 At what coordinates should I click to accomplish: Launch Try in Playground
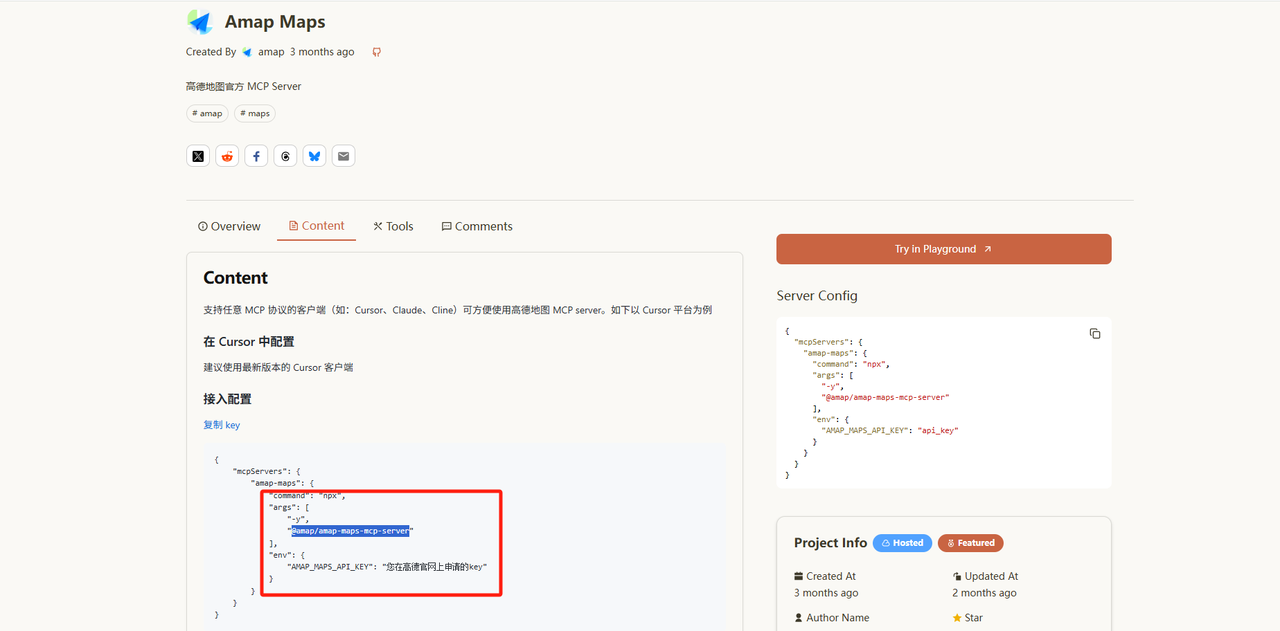[x=943, y=249]
